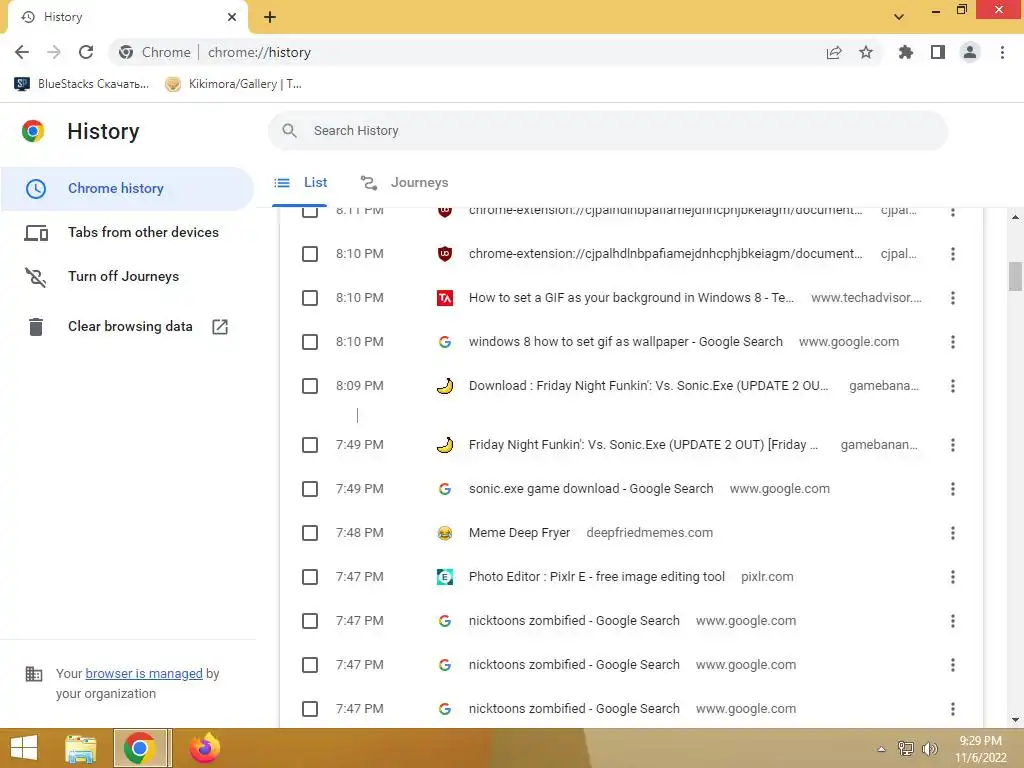Click the uBlock icon of 8:10 PM extension entry

tap(445, 254)
